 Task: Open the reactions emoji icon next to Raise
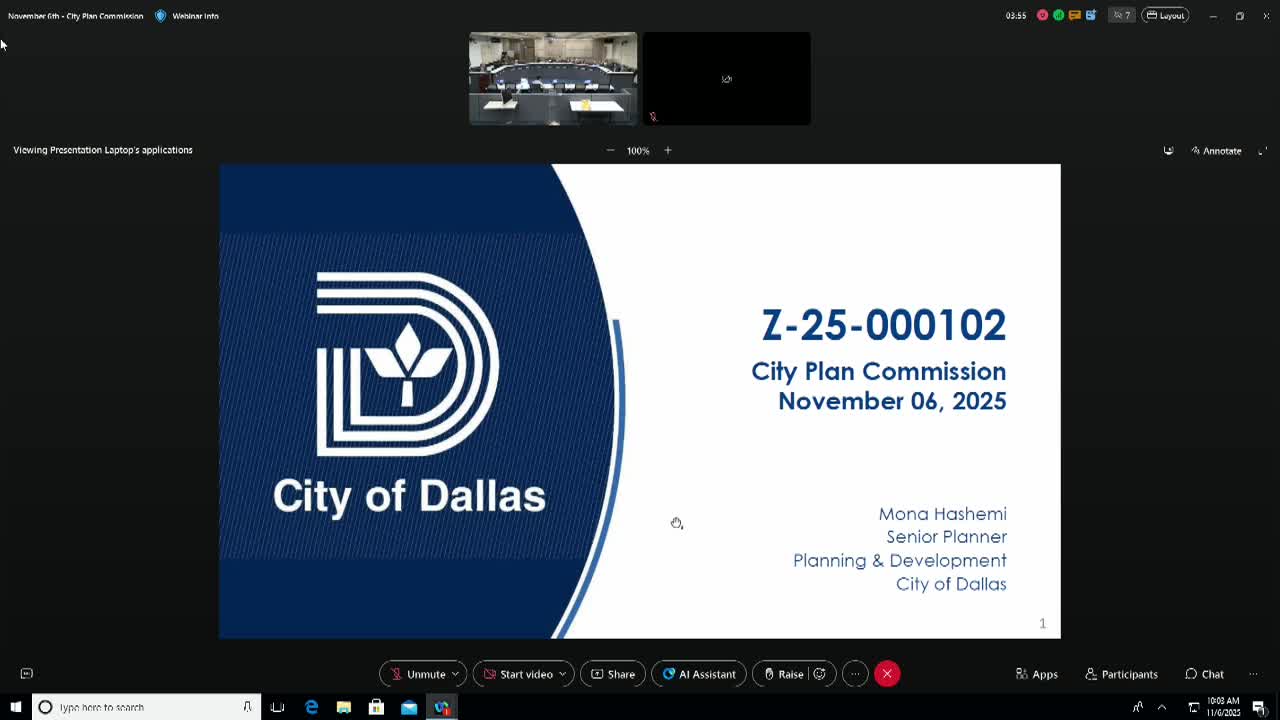pos(820,674)
